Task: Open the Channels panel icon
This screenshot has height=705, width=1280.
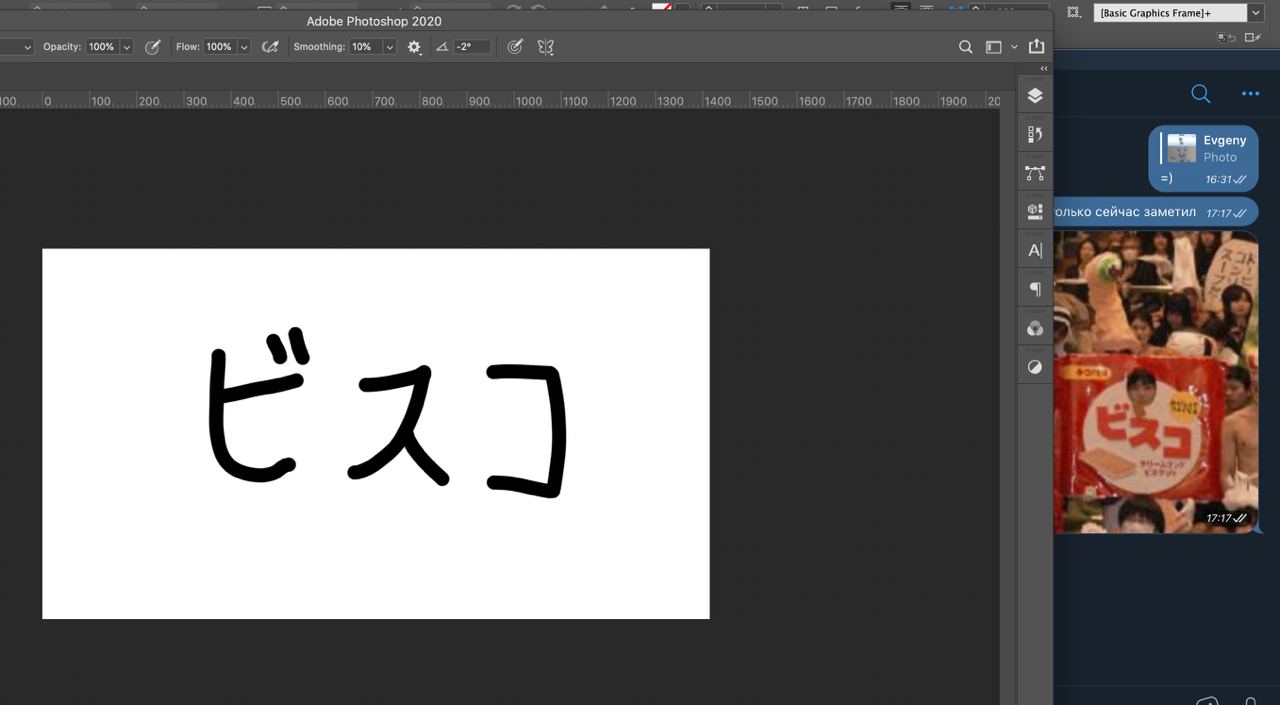Action: coord(1035,328)
